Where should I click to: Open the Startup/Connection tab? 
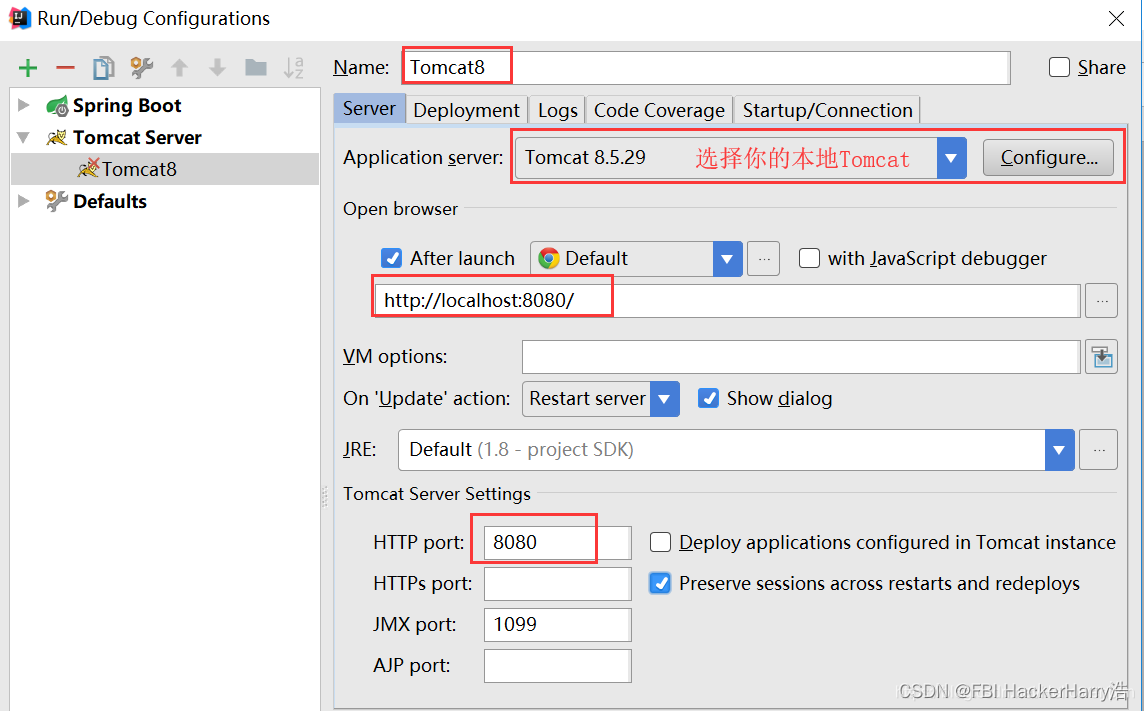827,110
